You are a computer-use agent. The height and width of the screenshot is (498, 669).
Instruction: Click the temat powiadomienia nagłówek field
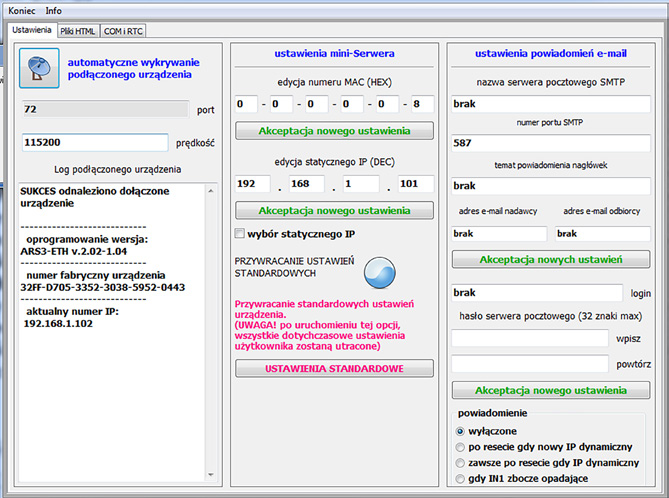click(x=551, y=186)
